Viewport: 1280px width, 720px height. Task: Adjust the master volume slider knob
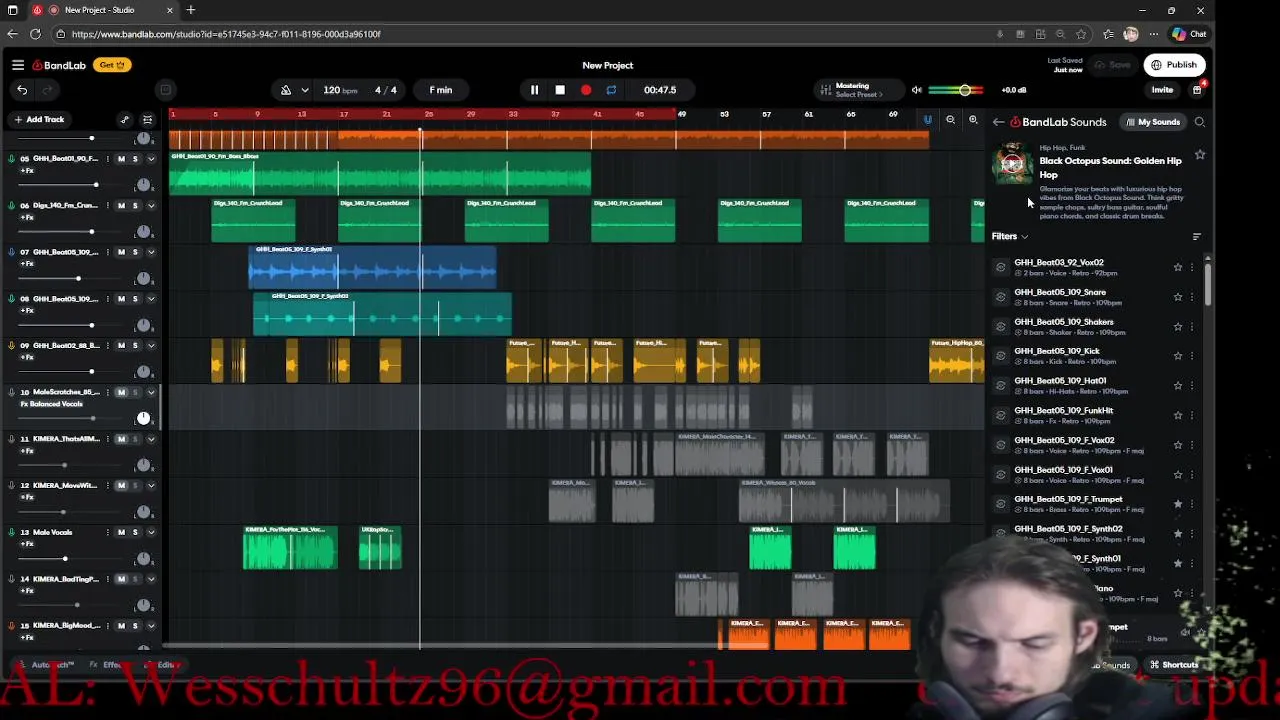(x=965, y=90)
